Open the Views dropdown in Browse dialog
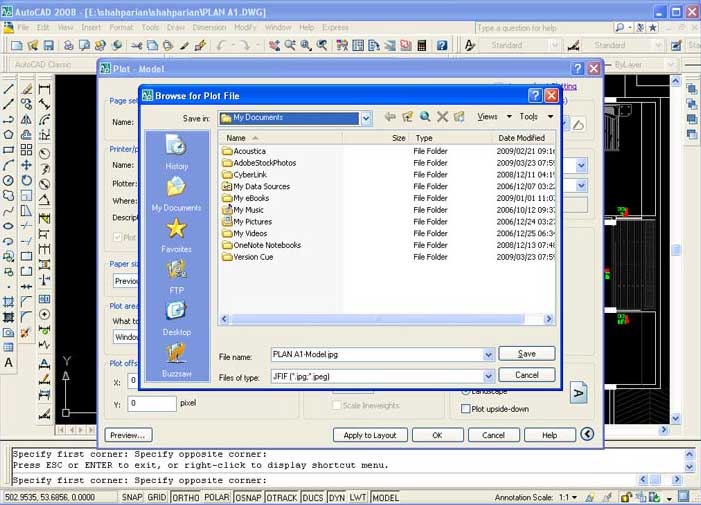The image size is (701, 505). click(494, 117)
